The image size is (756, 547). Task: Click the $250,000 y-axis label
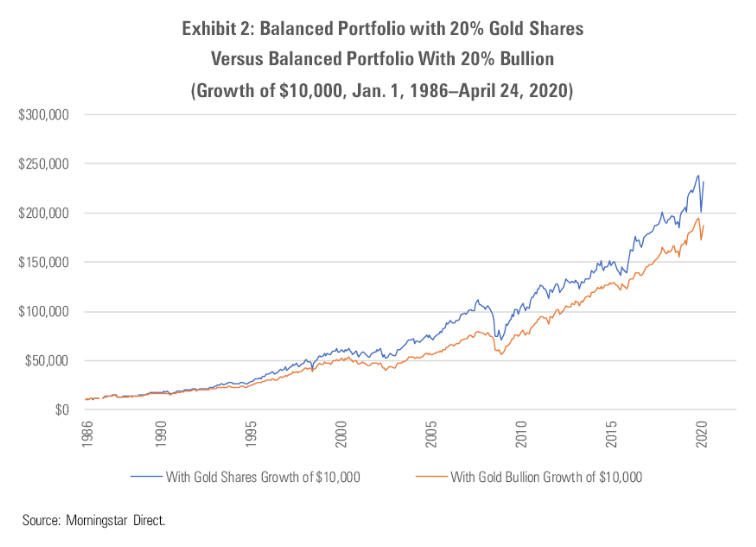(43, 164)
